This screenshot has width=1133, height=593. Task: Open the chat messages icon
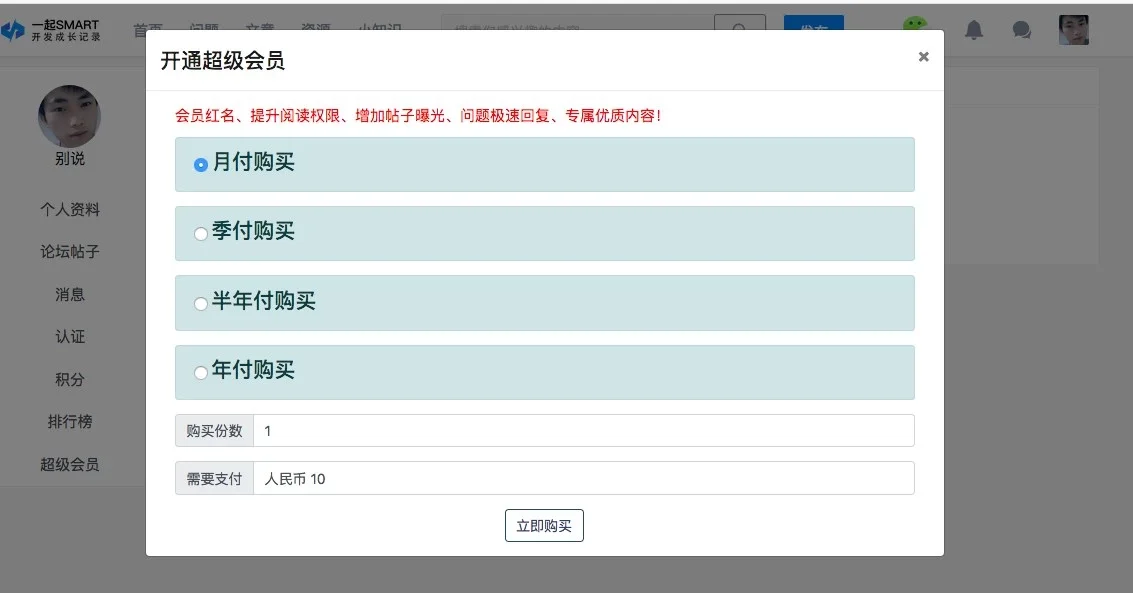[x=1021, y=30]
